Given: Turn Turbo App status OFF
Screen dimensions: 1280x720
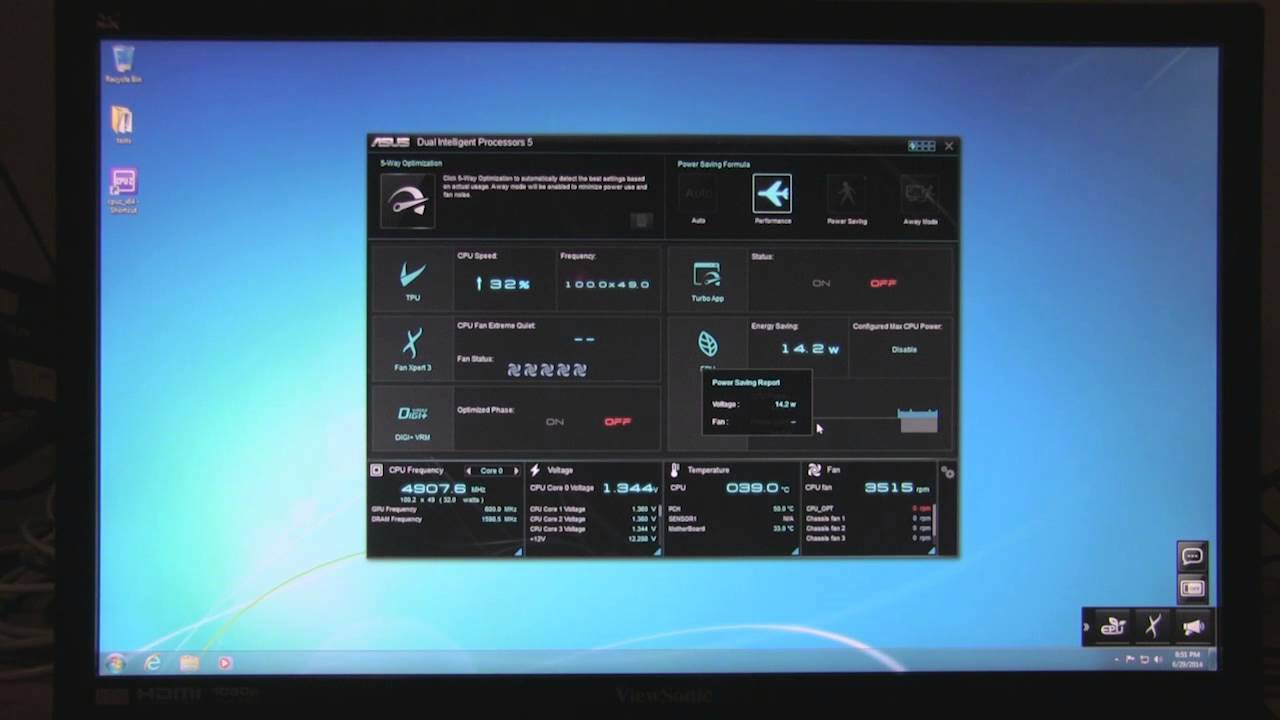Looking at the screenshot, I should pyautogui.click(x=883, y=283).
